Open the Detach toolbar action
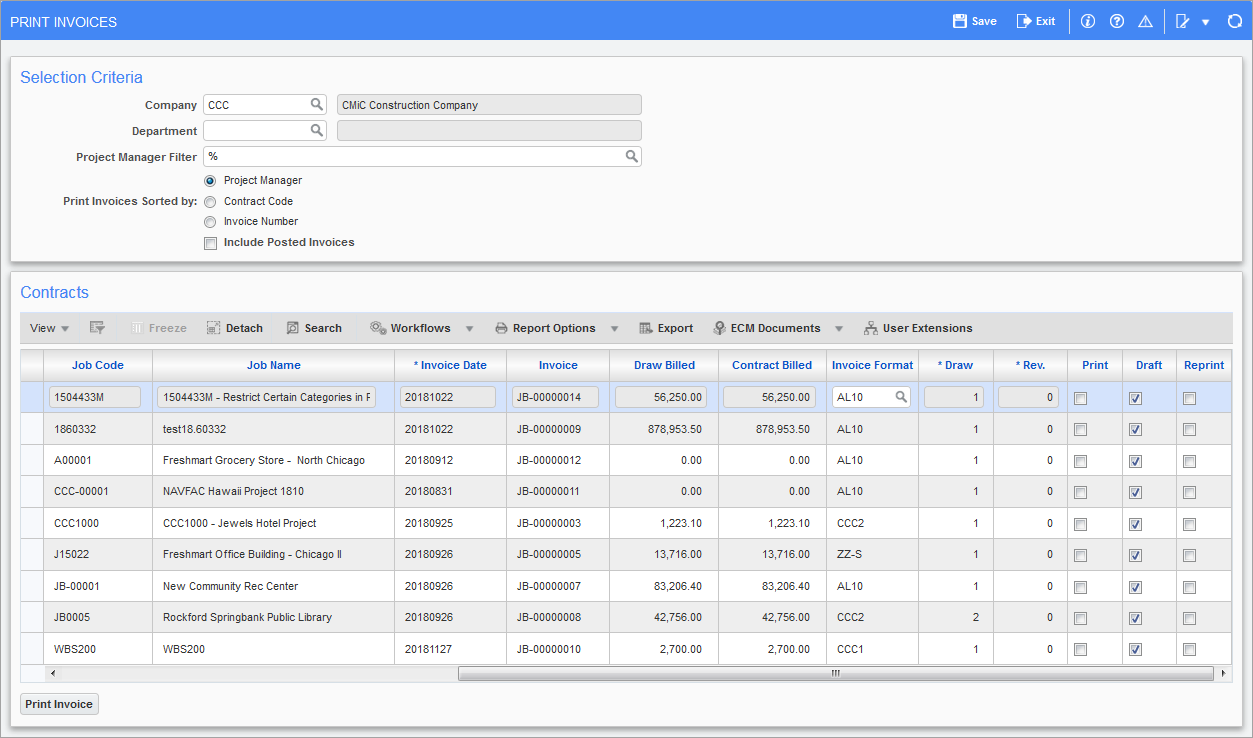Viewport: 1253px width, 738px height. (x=234, y=327)
